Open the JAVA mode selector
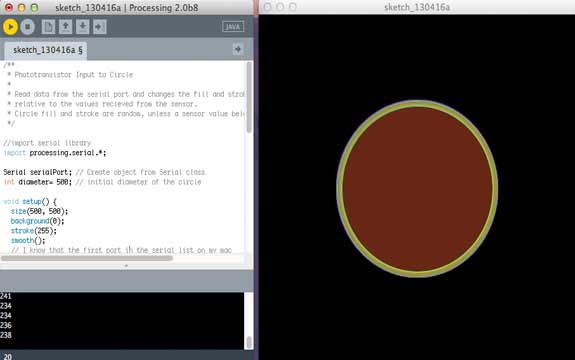Viewport: 575px width, 360px height. [x=233, y=27]
